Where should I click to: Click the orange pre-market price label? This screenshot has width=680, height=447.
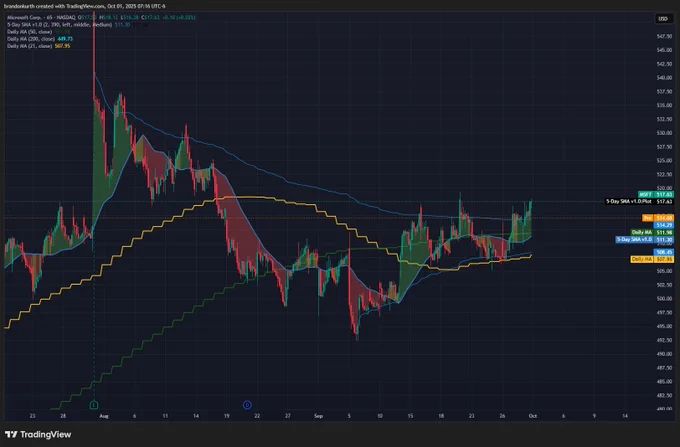(658, 218)
